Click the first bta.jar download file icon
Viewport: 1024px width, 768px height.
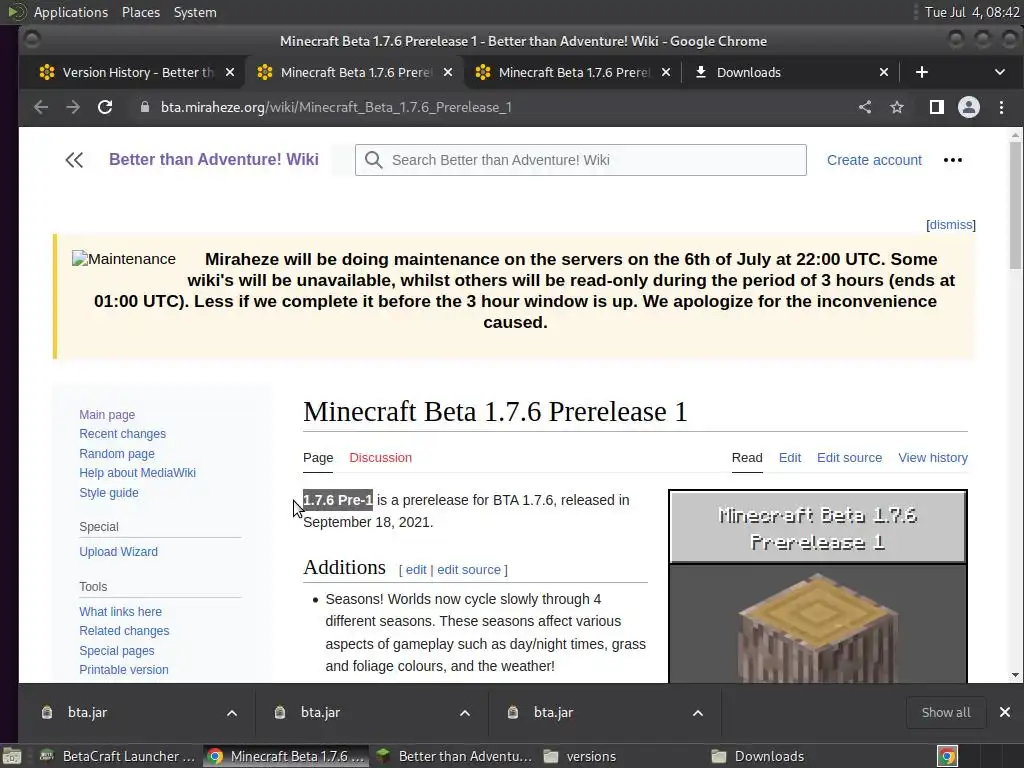[x=47, y=712]
